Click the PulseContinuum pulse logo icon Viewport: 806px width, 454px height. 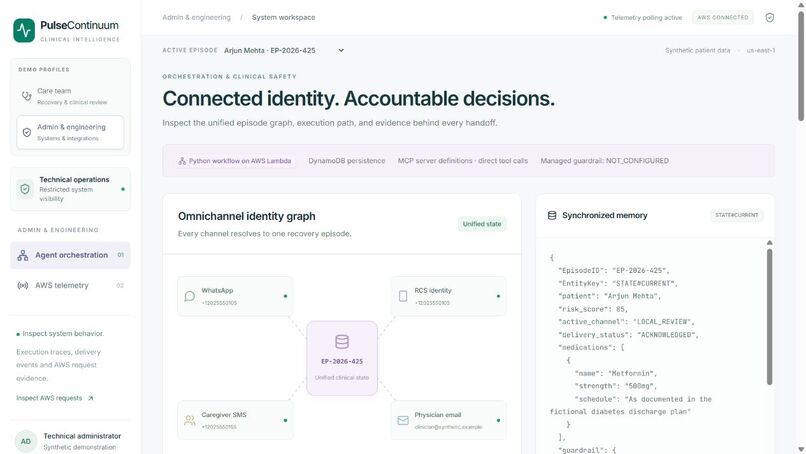[24, 30]
